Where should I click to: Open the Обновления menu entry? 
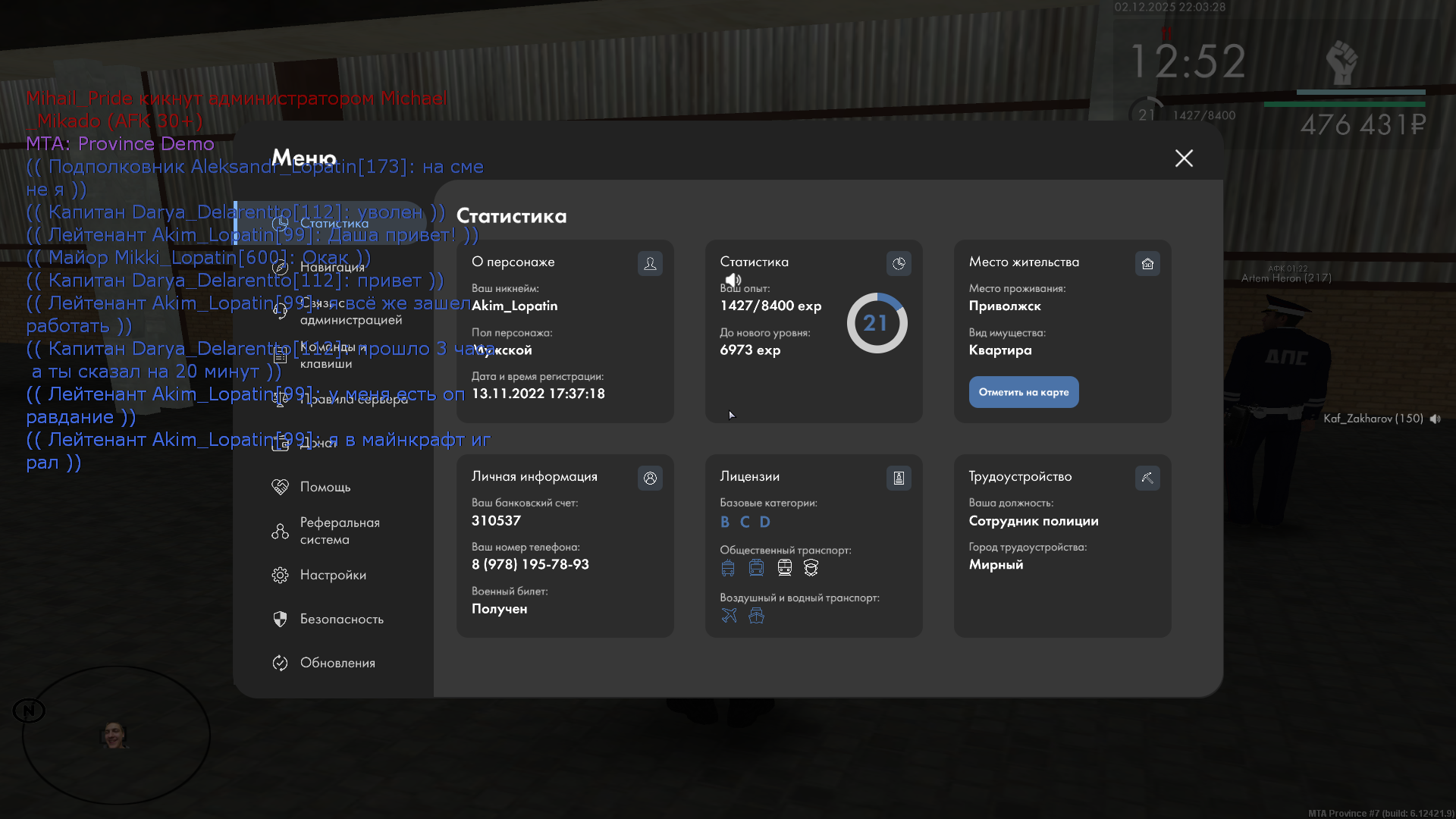click(x=337, y=663)
